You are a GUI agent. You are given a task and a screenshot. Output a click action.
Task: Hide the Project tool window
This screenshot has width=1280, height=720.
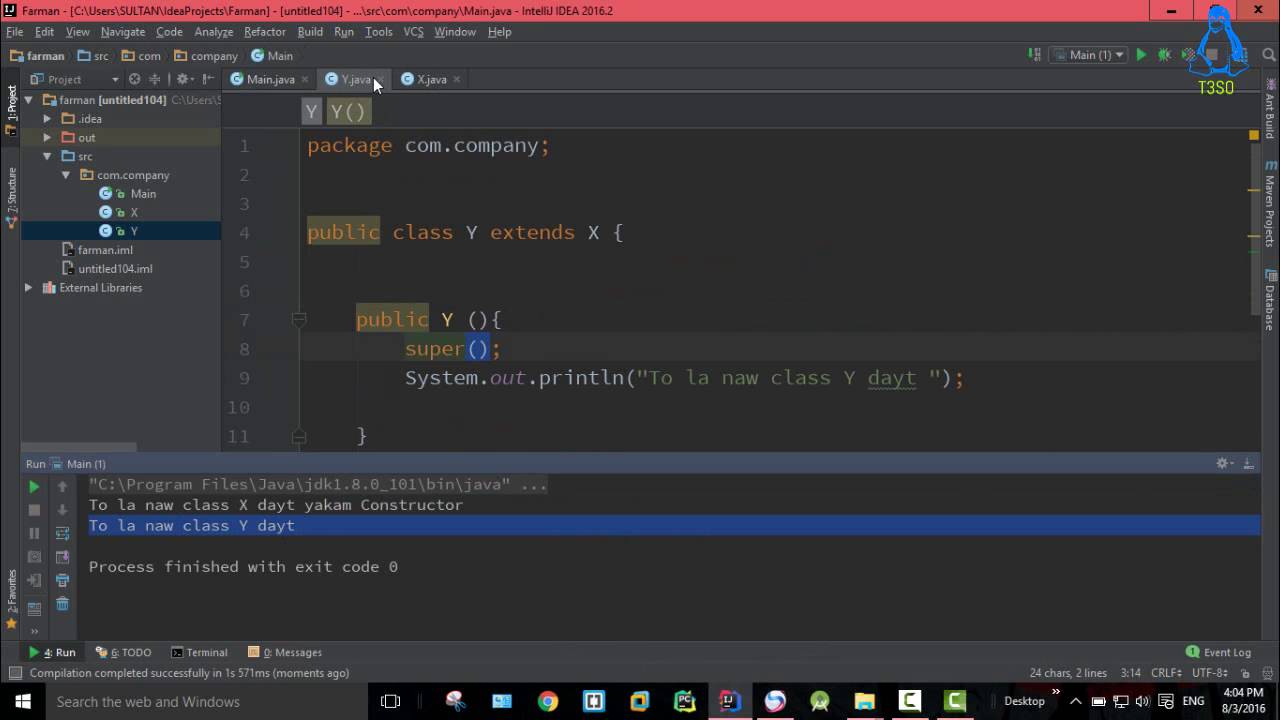(x=208, y=79)
